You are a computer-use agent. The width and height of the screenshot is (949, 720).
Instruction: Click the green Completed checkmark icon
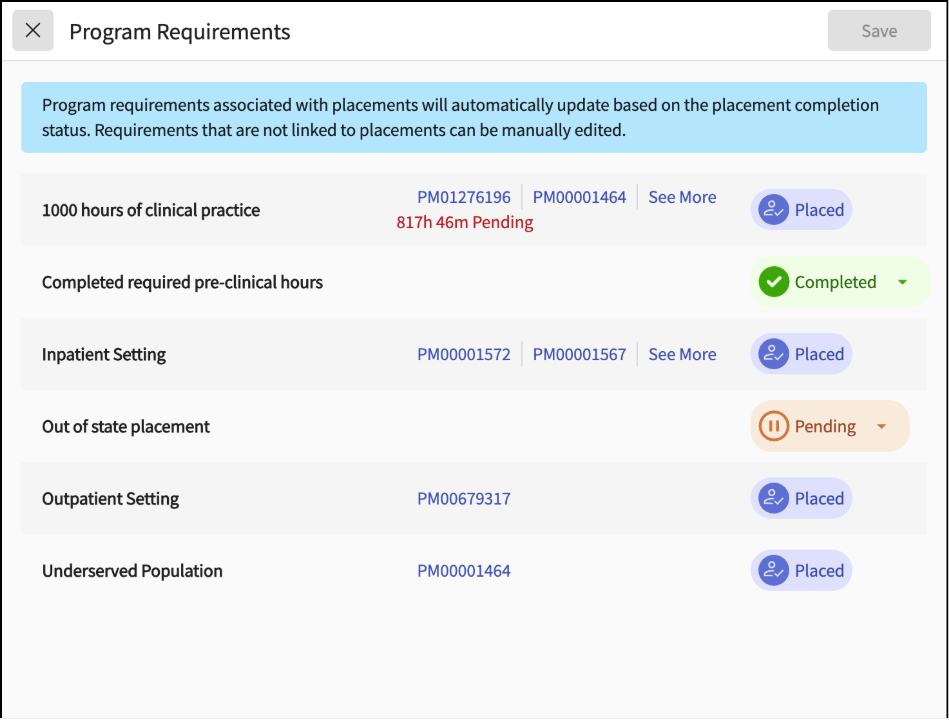click(773, 282)
